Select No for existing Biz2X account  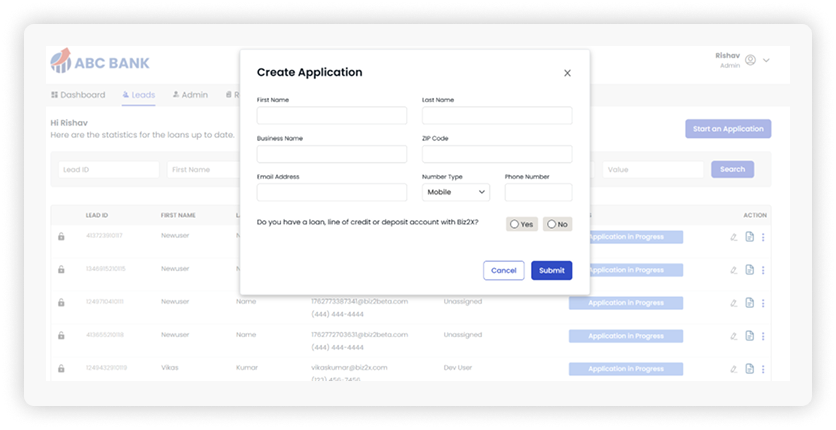pyautogui.click(x=557, y=224)
